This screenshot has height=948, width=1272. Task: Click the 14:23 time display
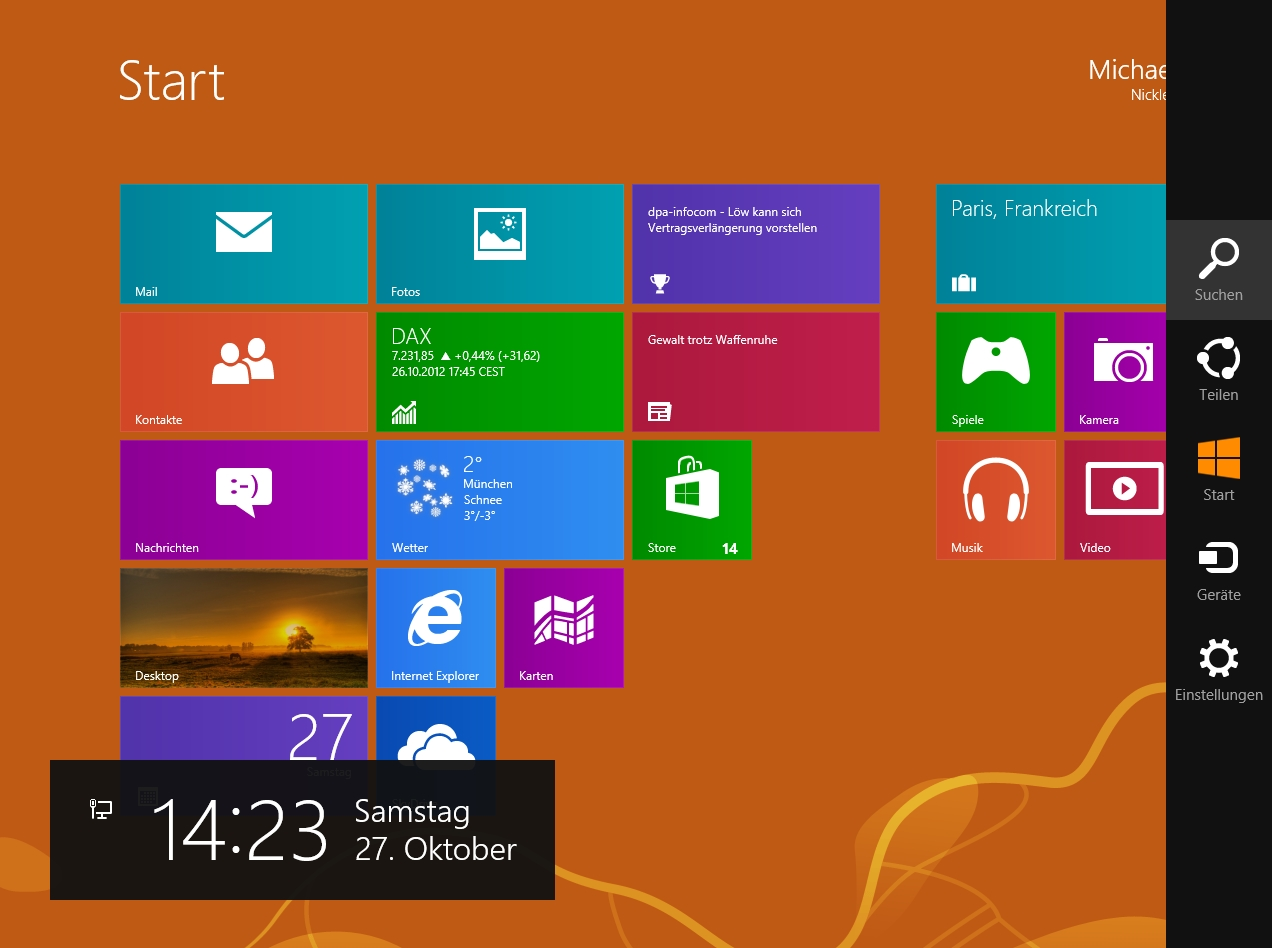tap(240, 830)
